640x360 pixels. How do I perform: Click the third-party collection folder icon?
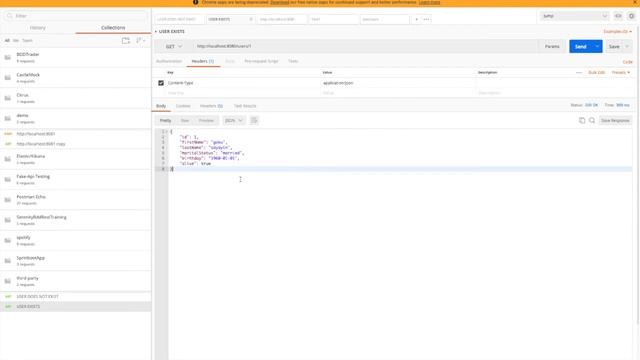(x=8, y=281)
